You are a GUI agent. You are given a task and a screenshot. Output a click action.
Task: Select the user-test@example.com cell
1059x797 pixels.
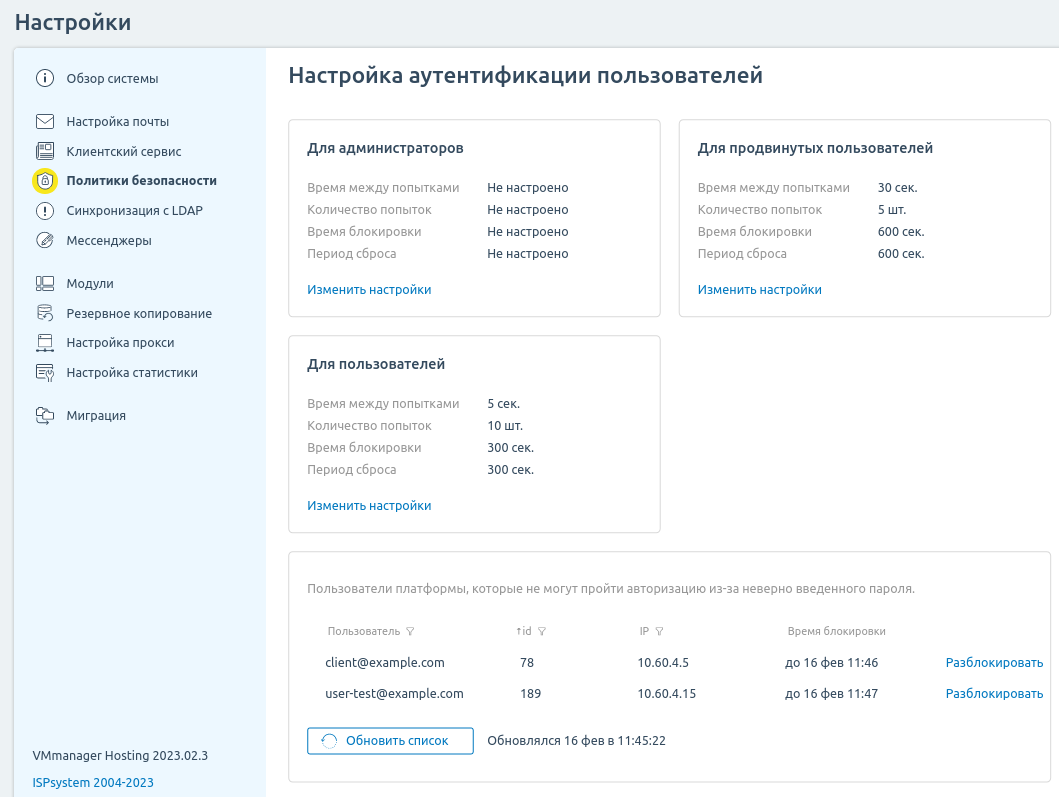pyautogui.click(x=394, y=694)
